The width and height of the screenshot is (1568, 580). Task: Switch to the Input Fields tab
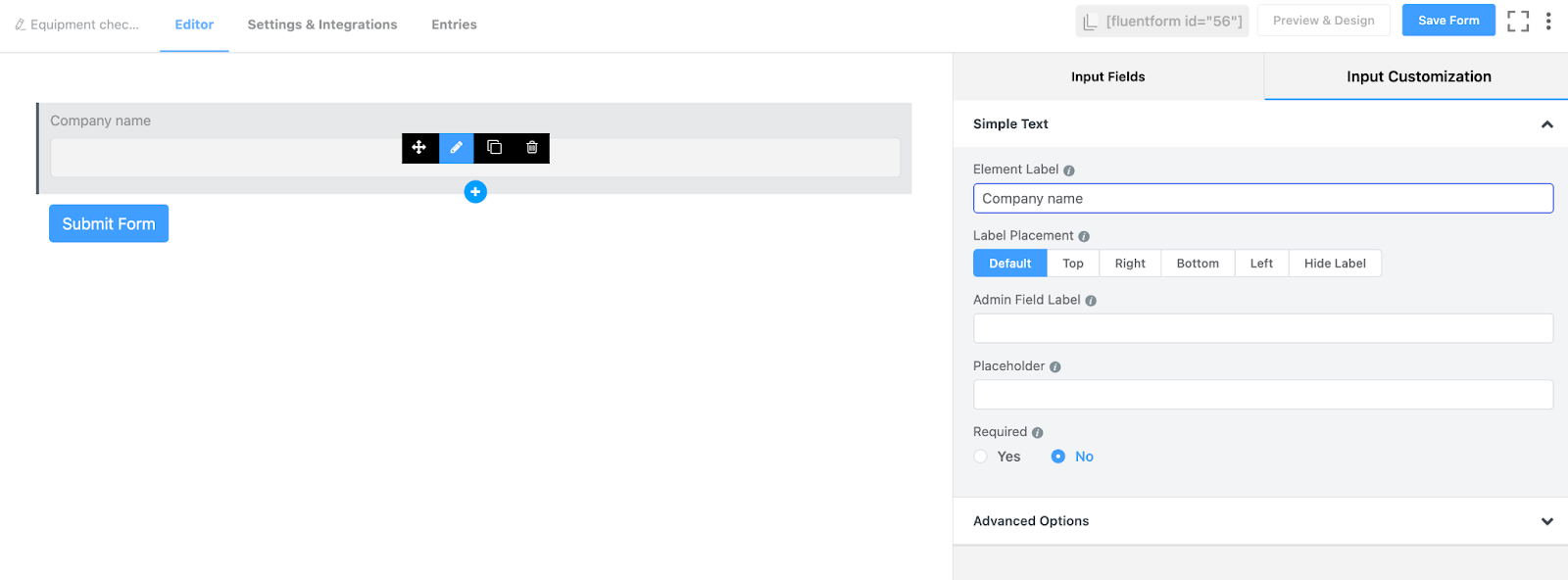(x=1107, y=76)
